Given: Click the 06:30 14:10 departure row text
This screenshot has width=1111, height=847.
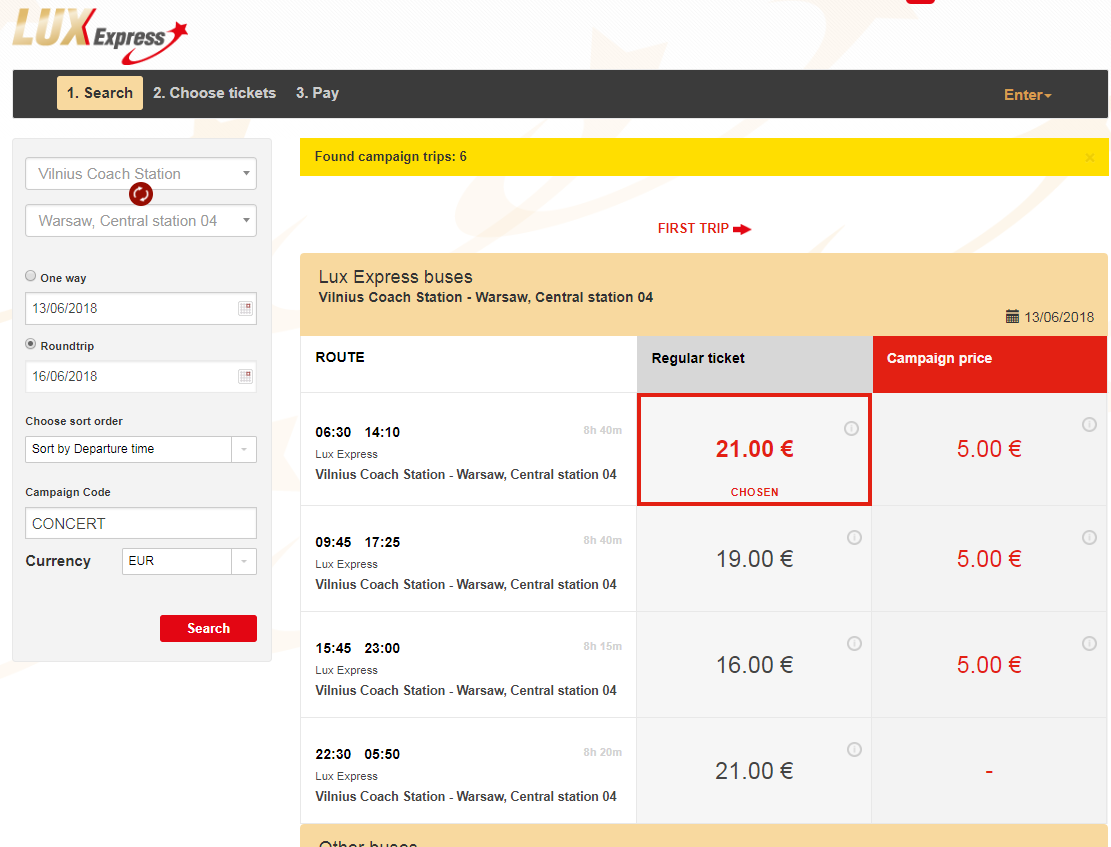Looking at the screenshot, I should pos(358,432).
